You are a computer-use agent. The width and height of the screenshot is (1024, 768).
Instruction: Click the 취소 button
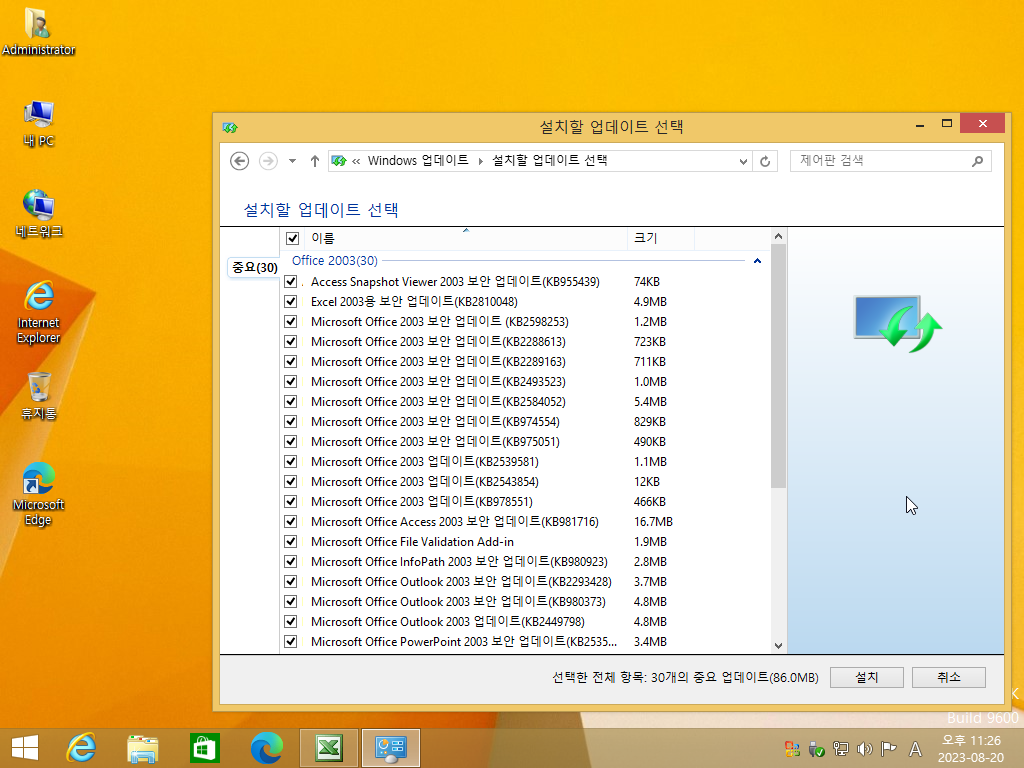point(948,677)
